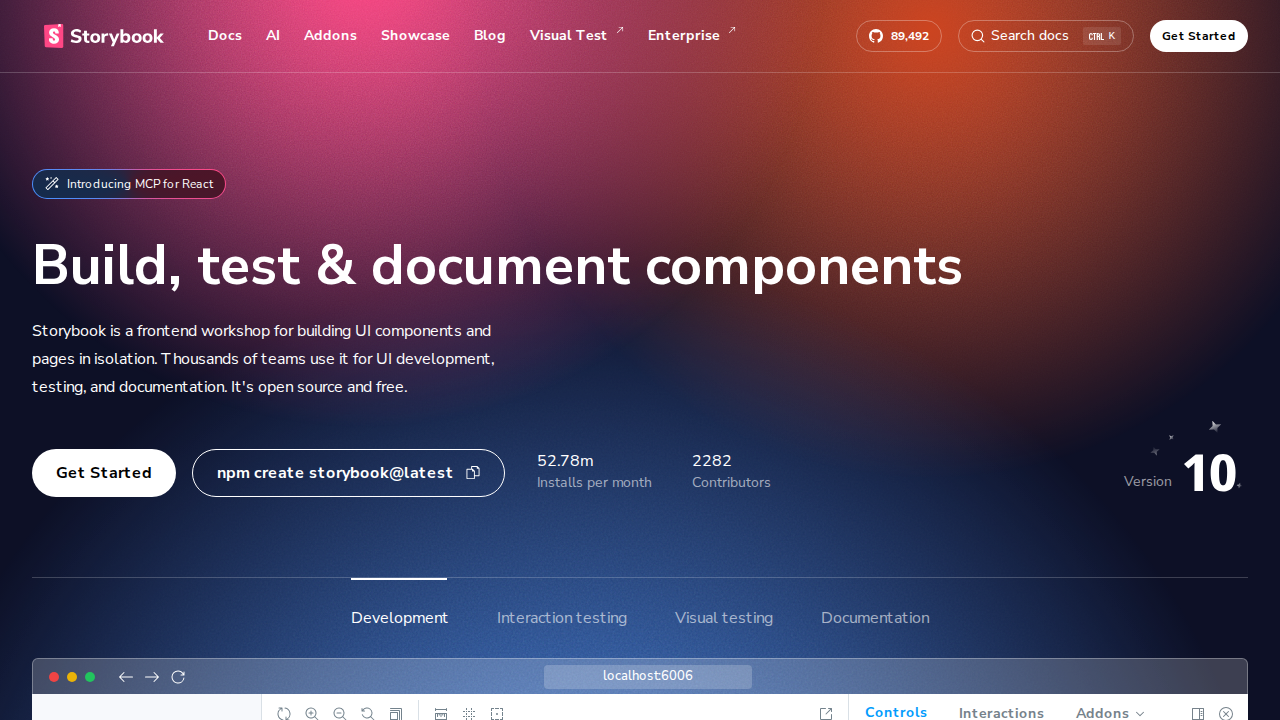Click the large white Get Started hero button

(x=104, y=473)
